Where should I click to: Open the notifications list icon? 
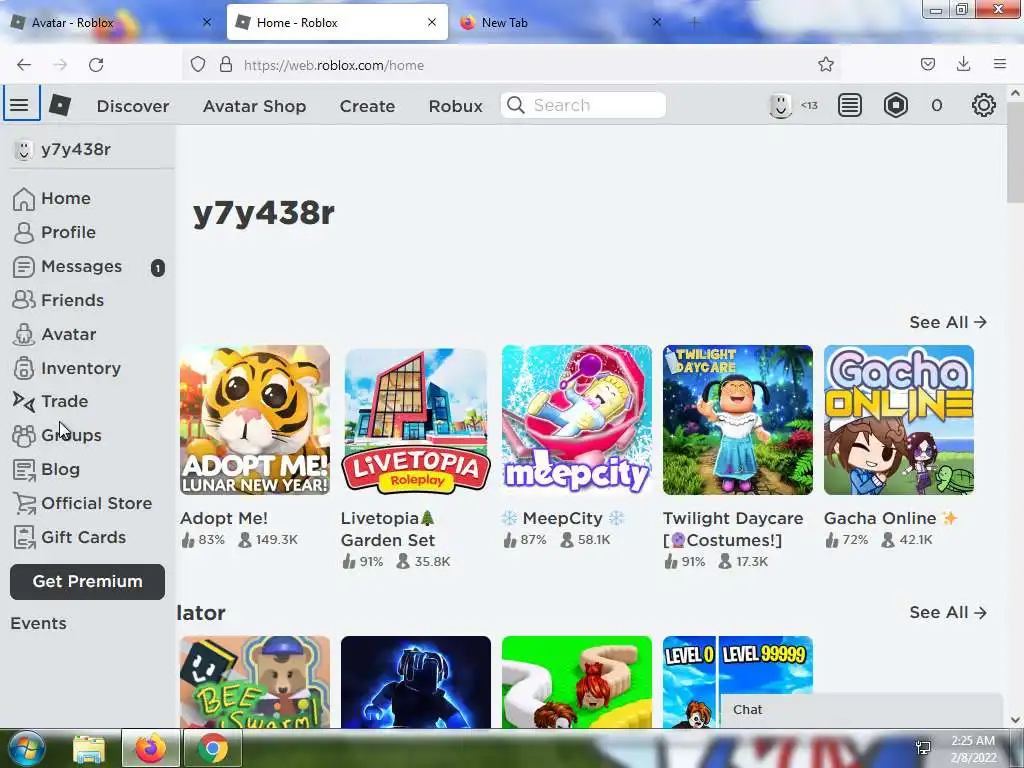click(x=850, y=105)
